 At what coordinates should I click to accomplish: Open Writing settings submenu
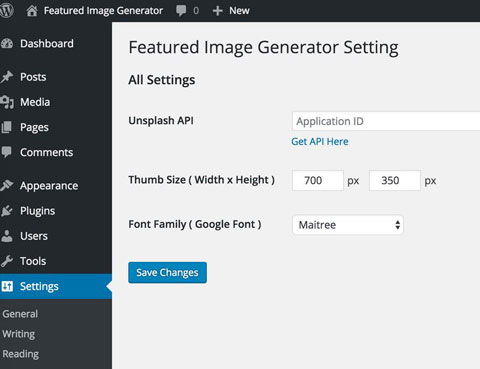pyautogui.click(x=19, y=334)
